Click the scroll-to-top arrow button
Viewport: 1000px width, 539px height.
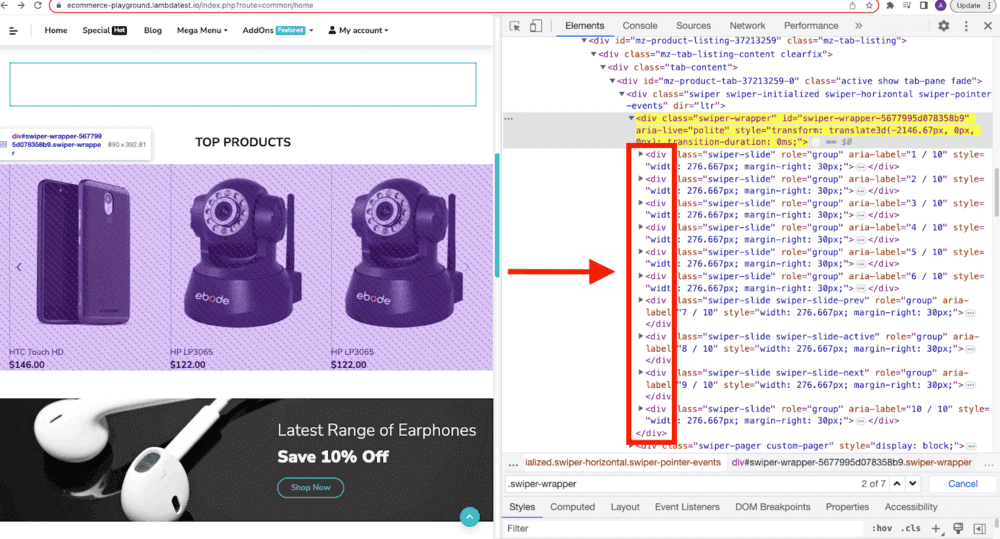[469, 516]
